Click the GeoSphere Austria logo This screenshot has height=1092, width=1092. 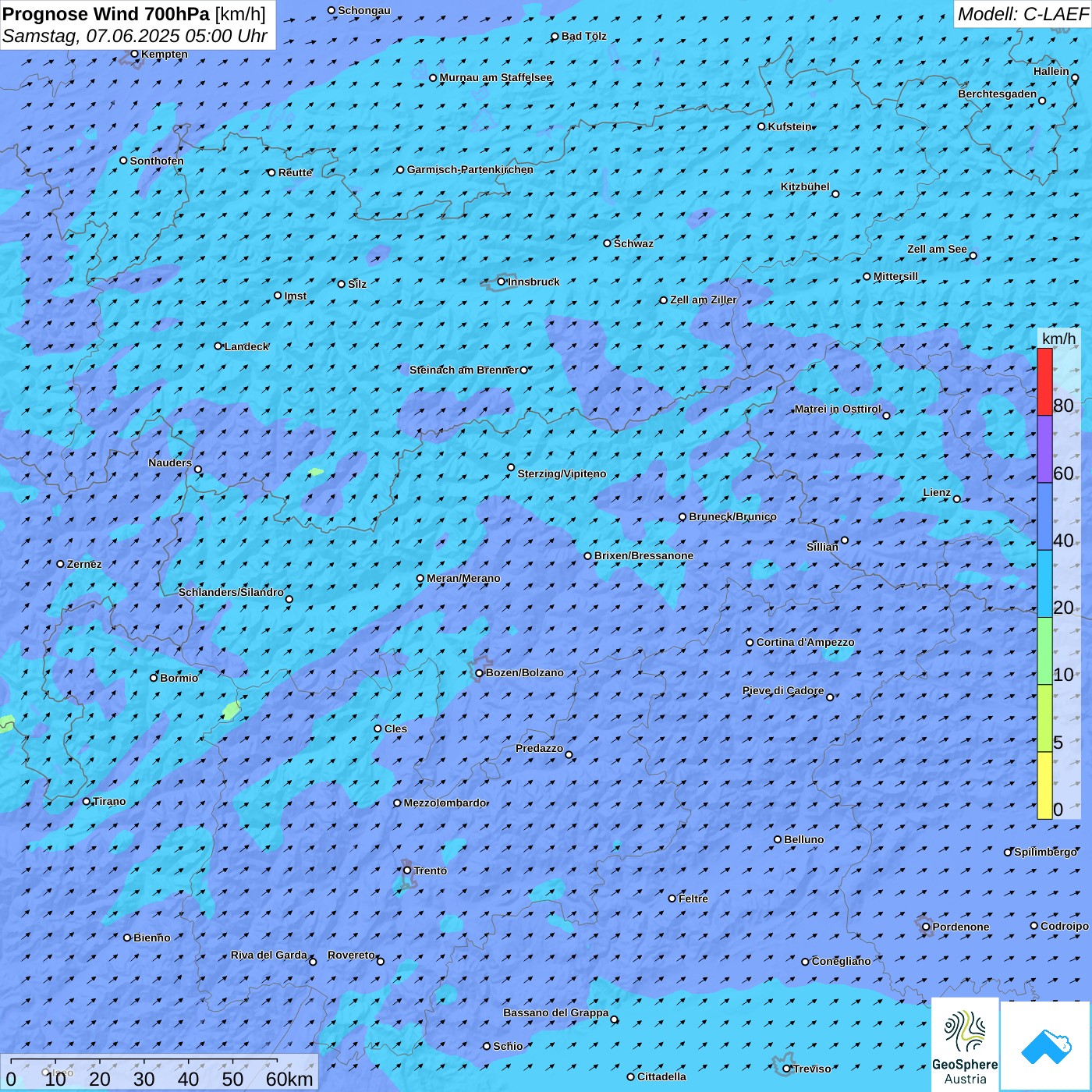(x=965, y=1045)
